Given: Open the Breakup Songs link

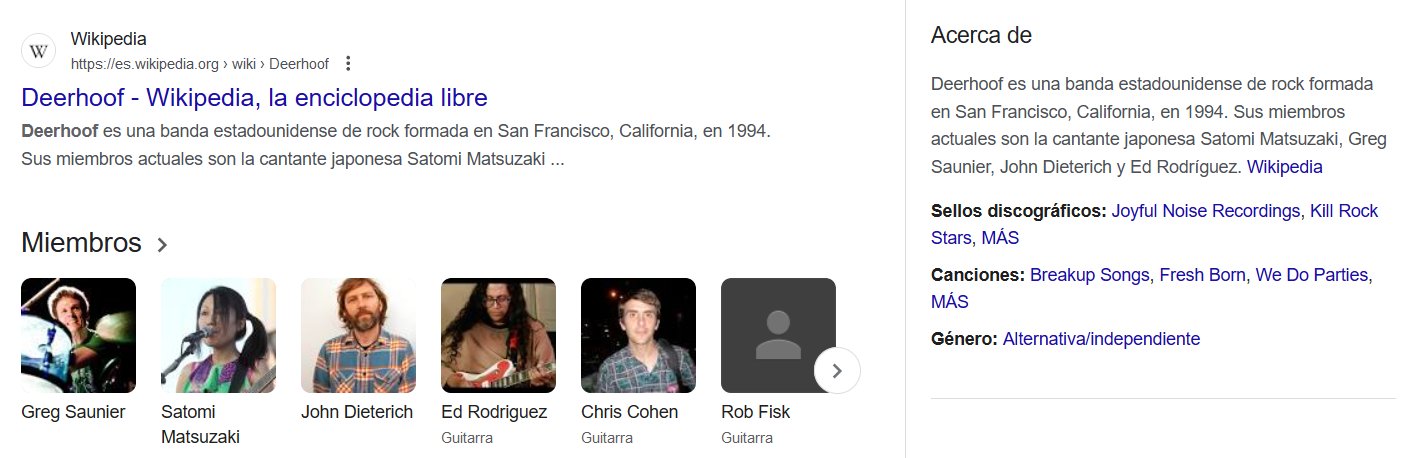Looking at the screenshot, I should point(1090,274).
